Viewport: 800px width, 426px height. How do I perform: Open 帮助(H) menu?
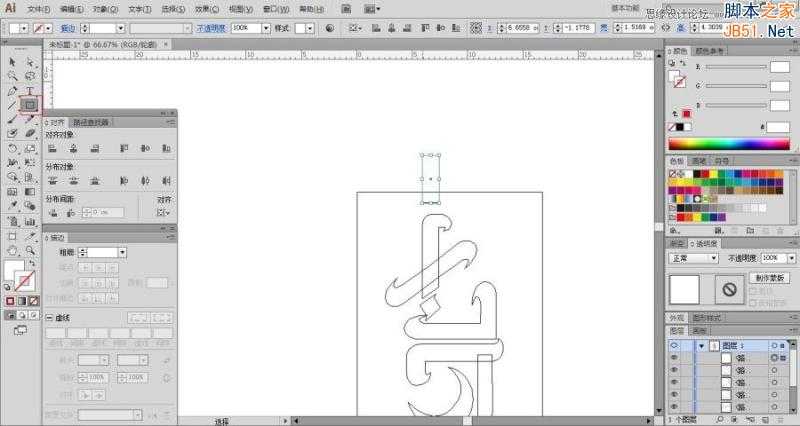pos(311,9)
